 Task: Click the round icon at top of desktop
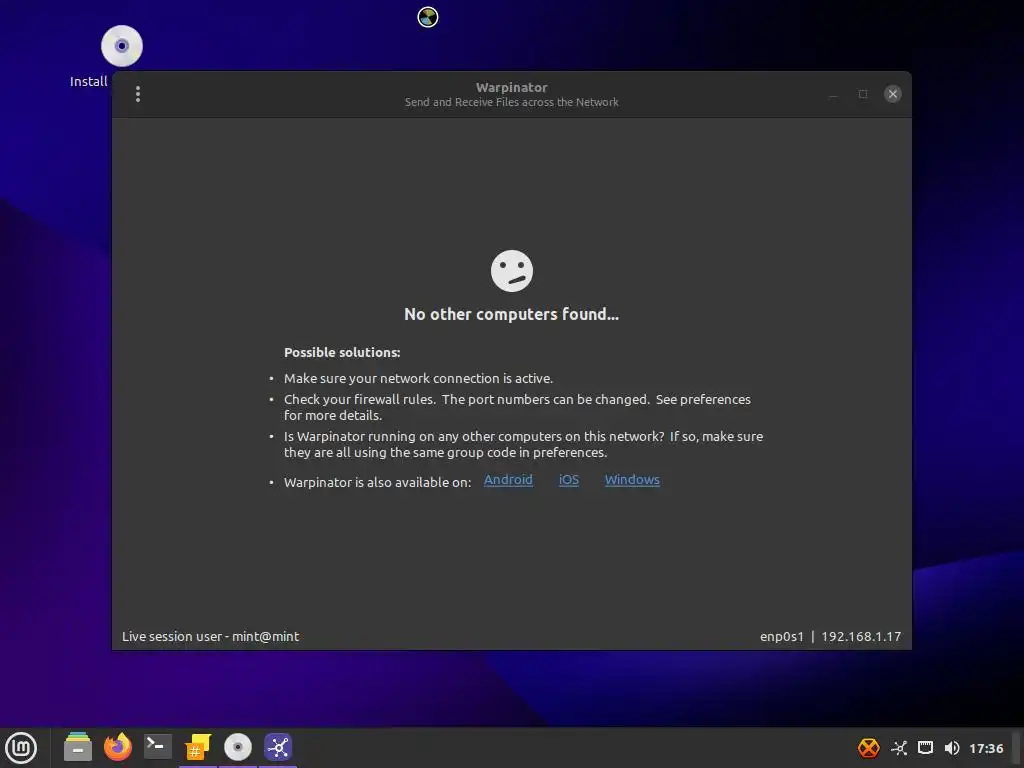[428, 17]
